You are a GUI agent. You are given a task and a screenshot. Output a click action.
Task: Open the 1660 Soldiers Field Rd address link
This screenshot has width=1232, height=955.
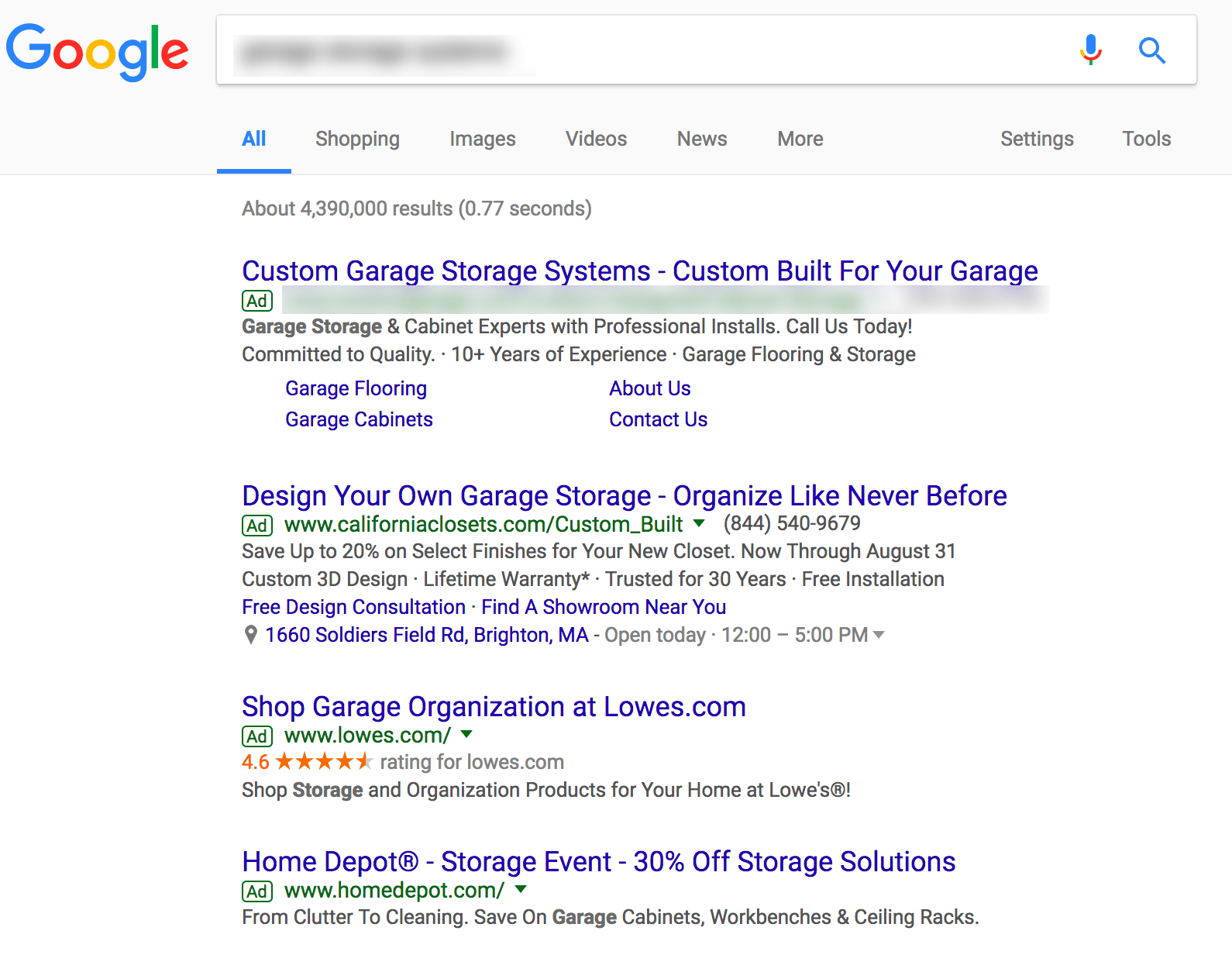(x=427, y=635)
